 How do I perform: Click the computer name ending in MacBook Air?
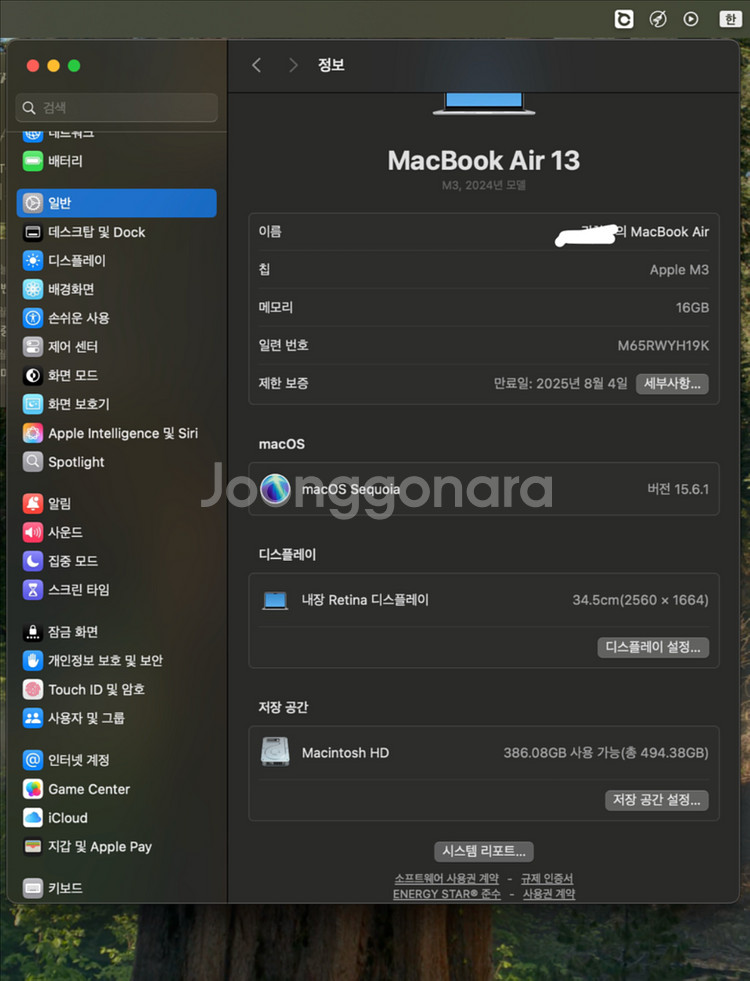[632, 232]
